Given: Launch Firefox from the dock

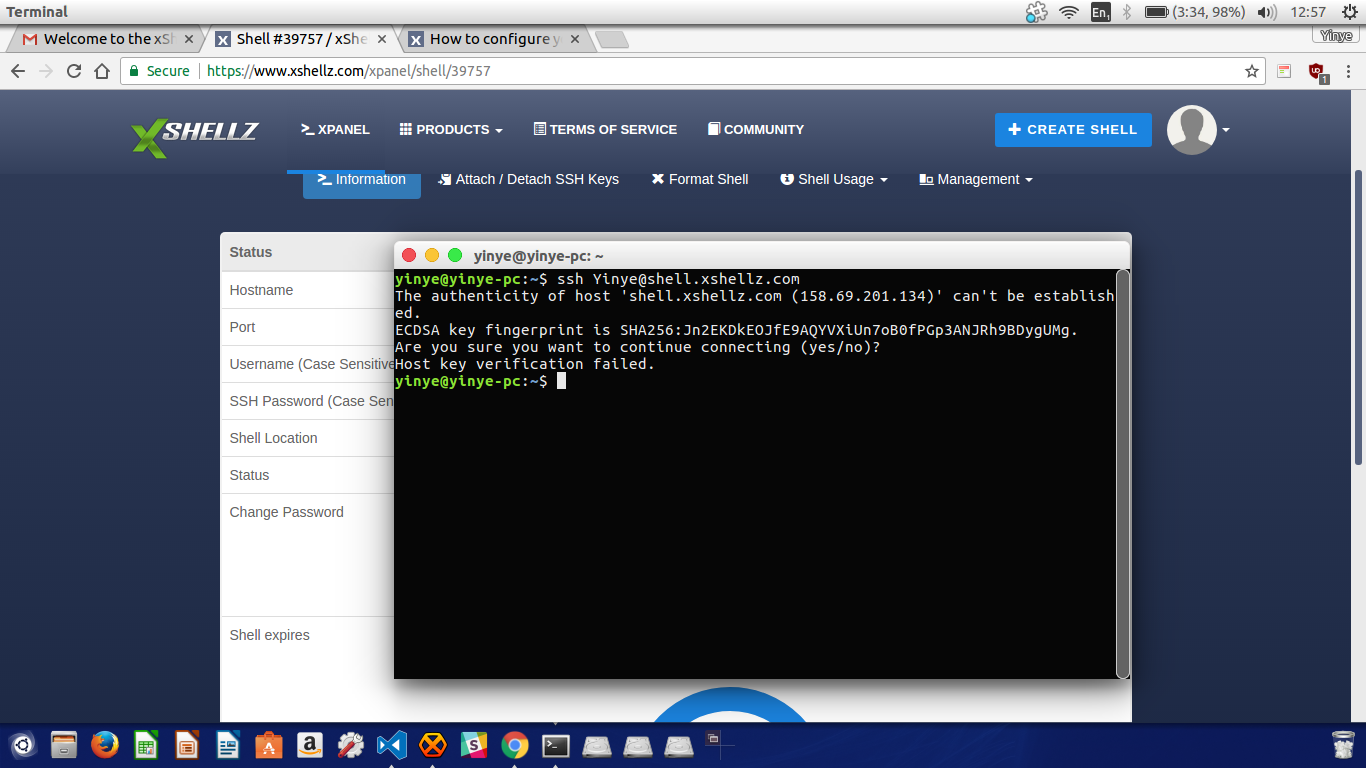Looking at the screenshot, I should pos(105,745).
